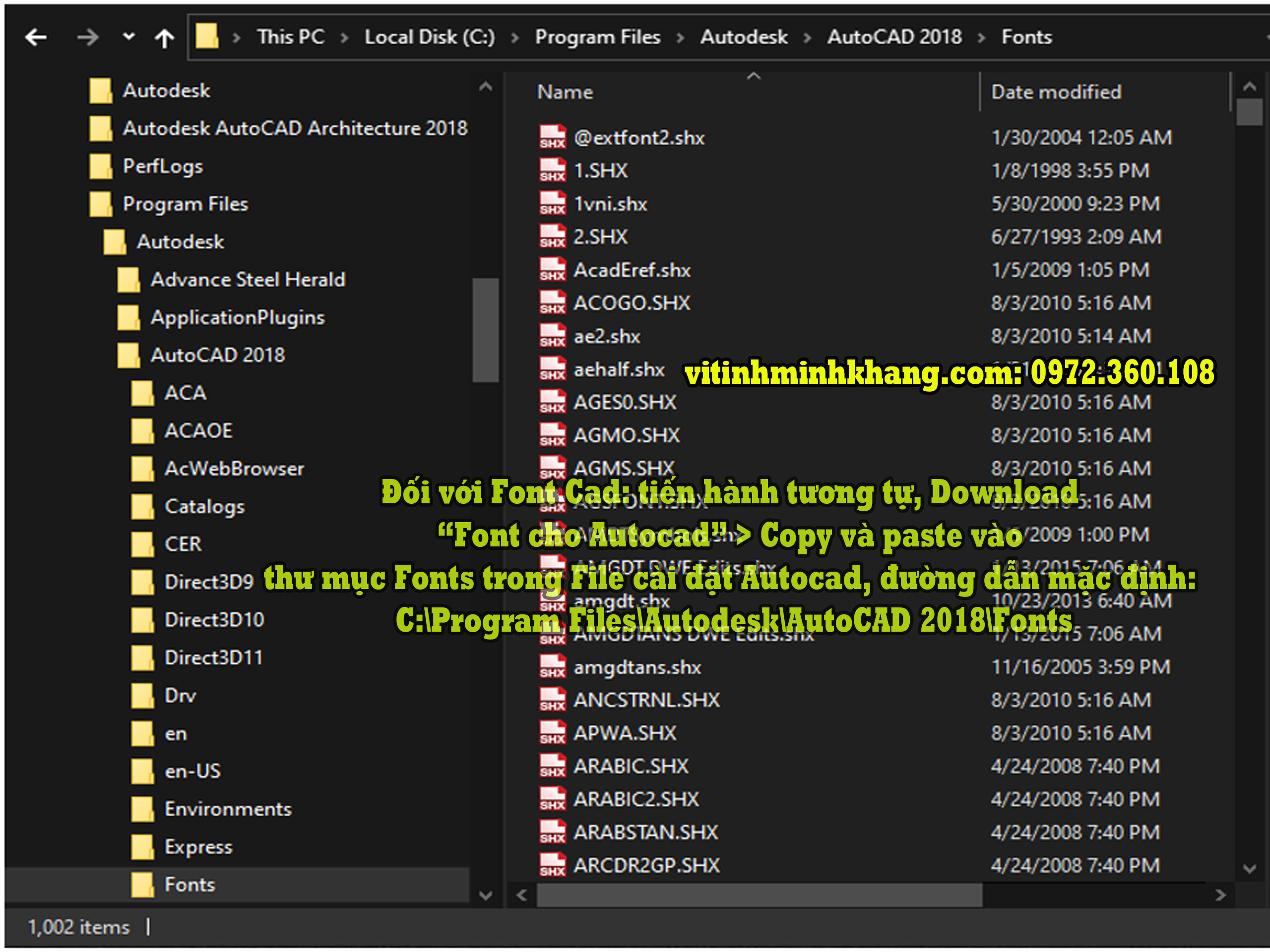Click SHX icon of 1vni.shx
This screenshot has height=952, width=1270.
point(552,204)
